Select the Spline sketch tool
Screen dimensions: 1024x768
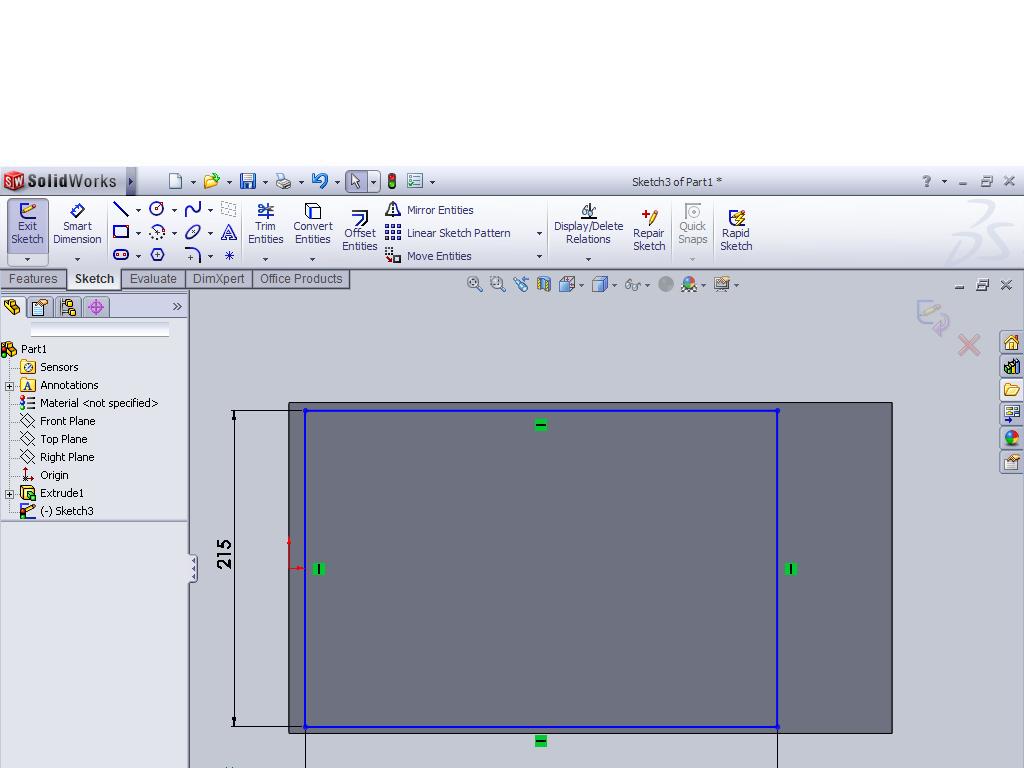point(193,209)
